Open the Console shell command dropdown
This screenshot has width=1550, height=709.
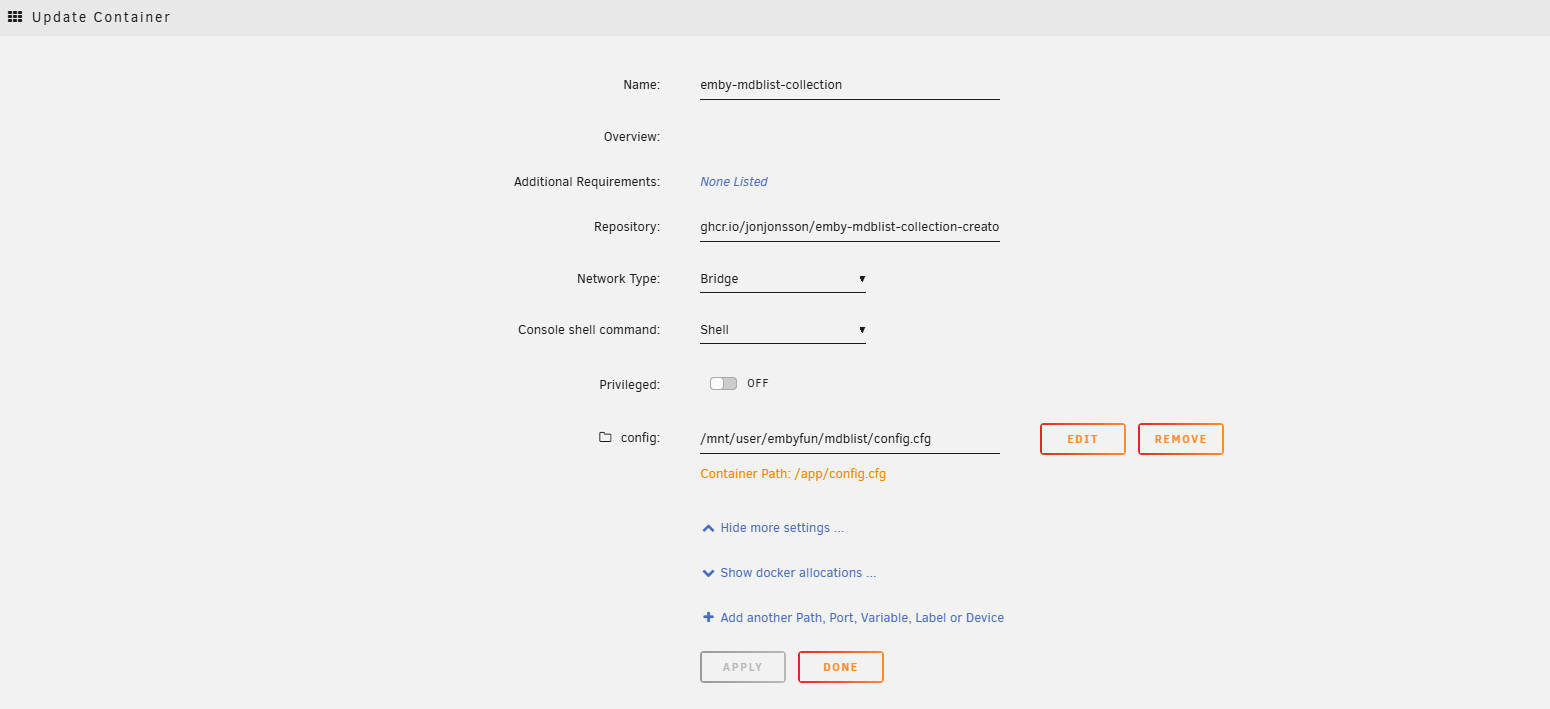[x=782, y=330]
